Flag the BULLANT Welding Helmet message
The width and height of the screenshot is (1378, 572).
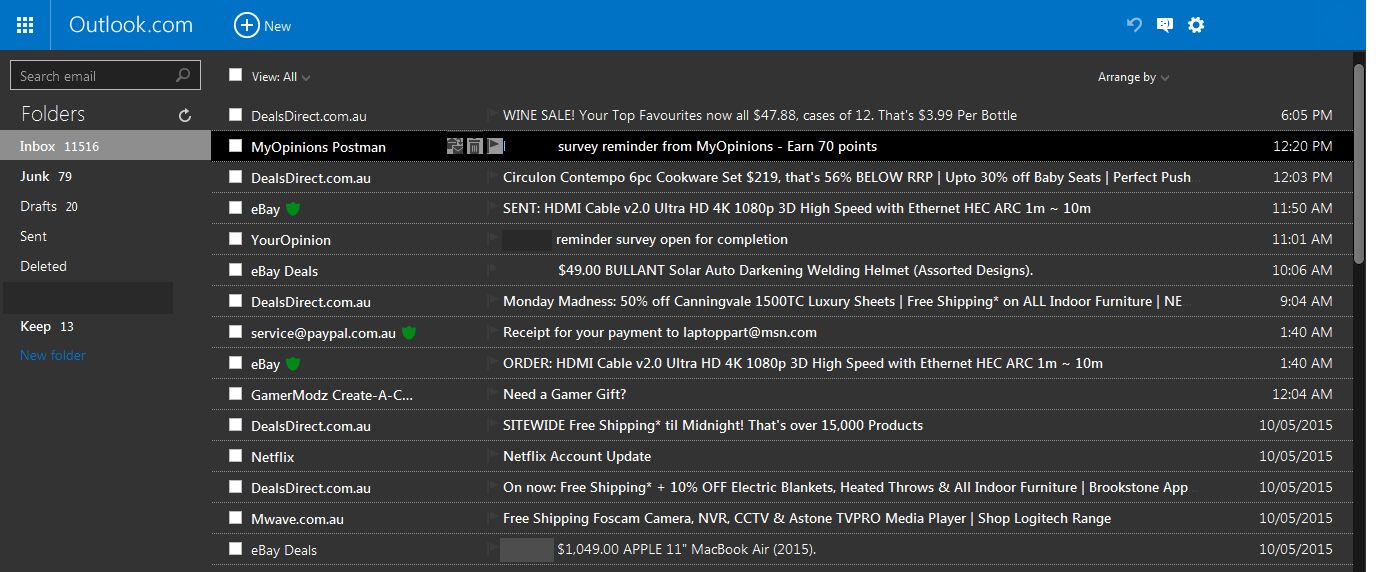[x=492, y=270]
